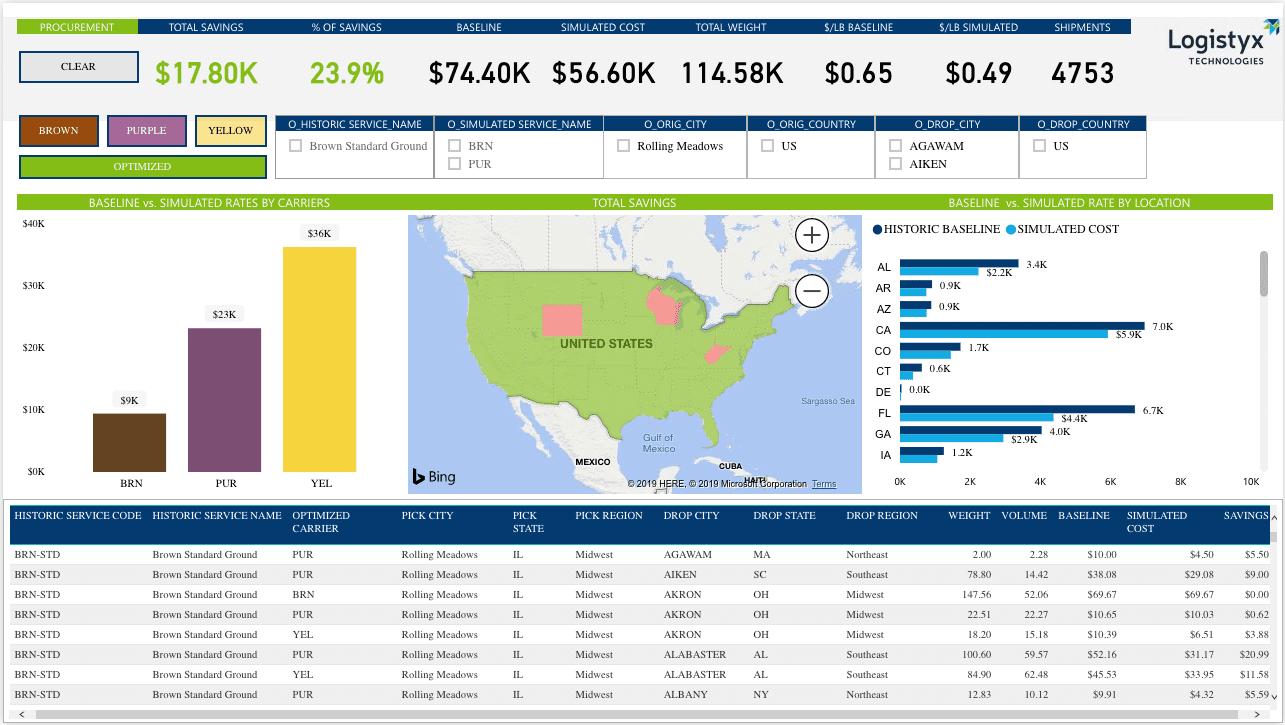
Task: Toggle the PUR simulated service checkbox
Action: [455, 164]
